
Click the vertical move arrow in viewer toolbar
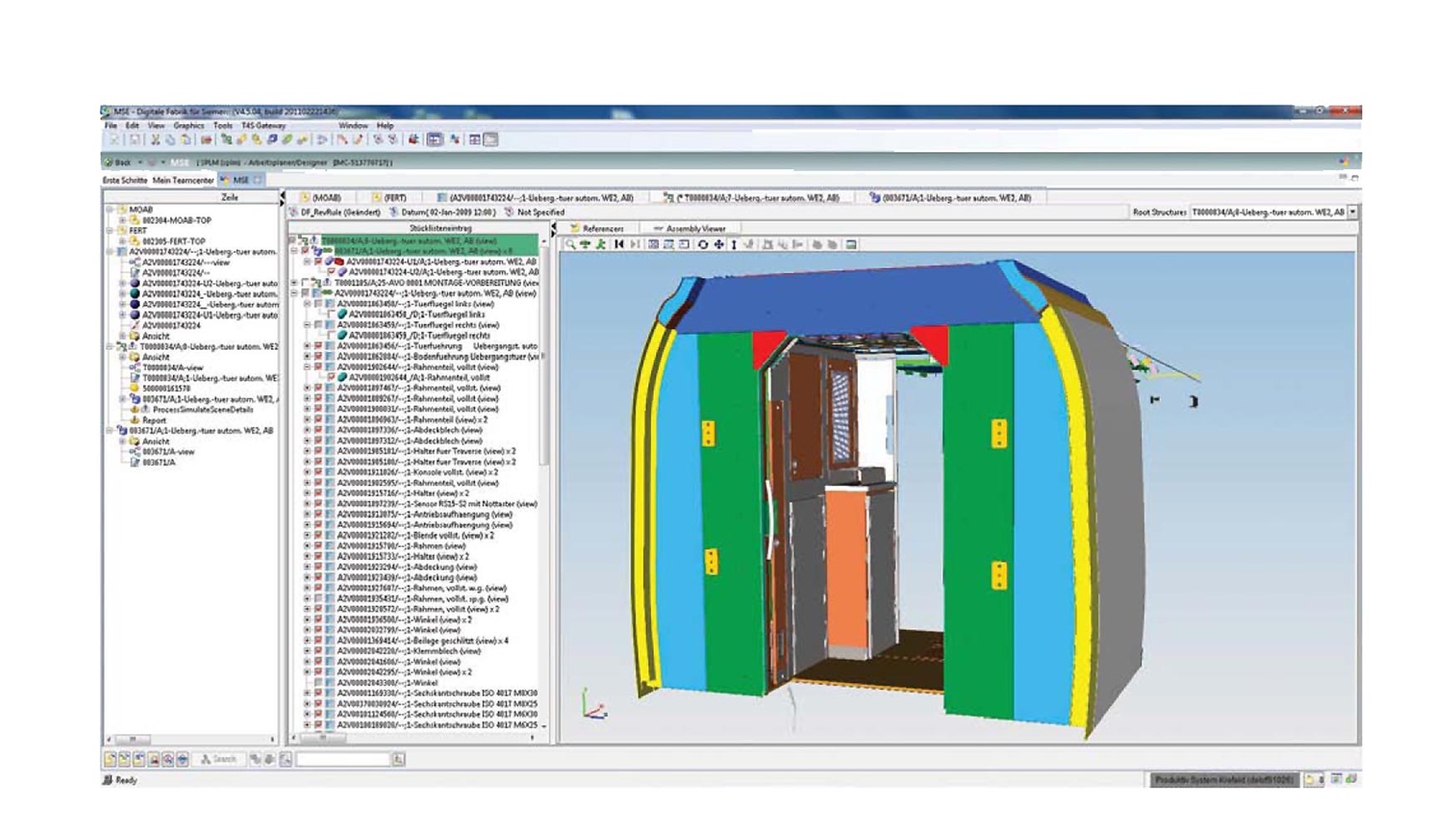(x=734, y=245)
